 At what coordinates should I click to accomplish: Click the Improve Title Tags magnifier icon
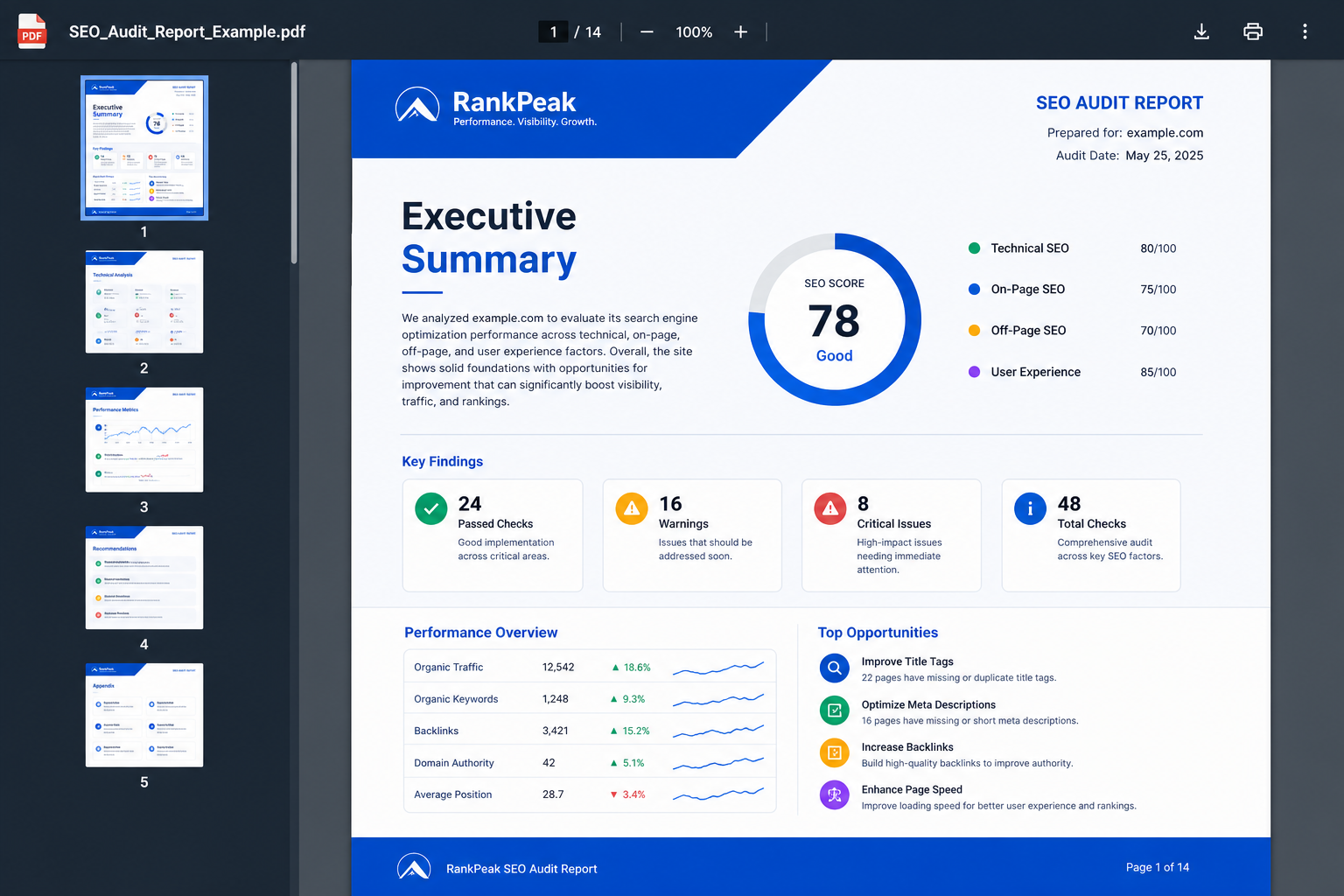pyautogui.click(x=835, y=668)
